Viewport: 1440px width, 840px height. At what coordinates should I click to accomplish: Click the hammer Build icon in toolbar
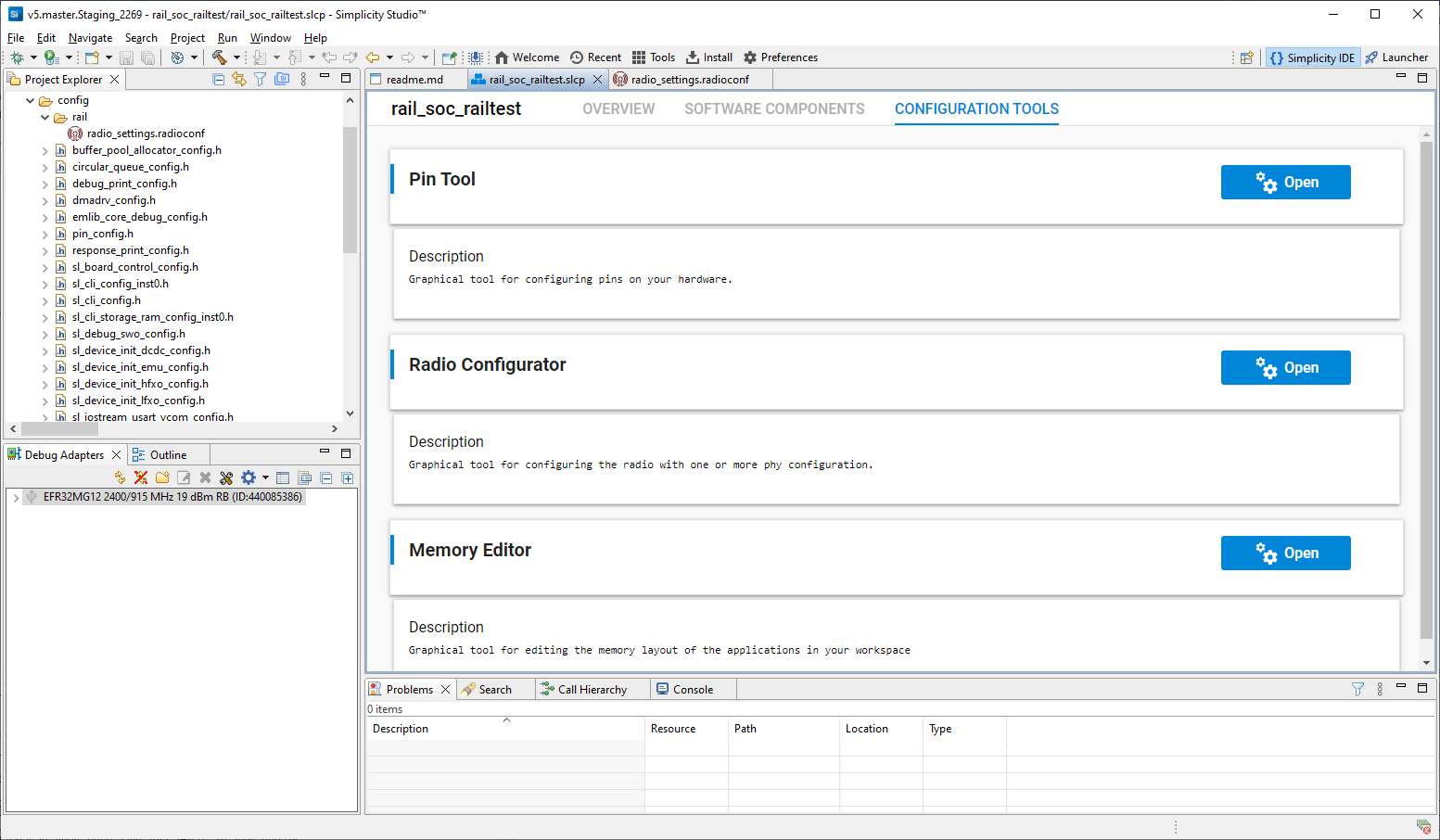(219, 57)
